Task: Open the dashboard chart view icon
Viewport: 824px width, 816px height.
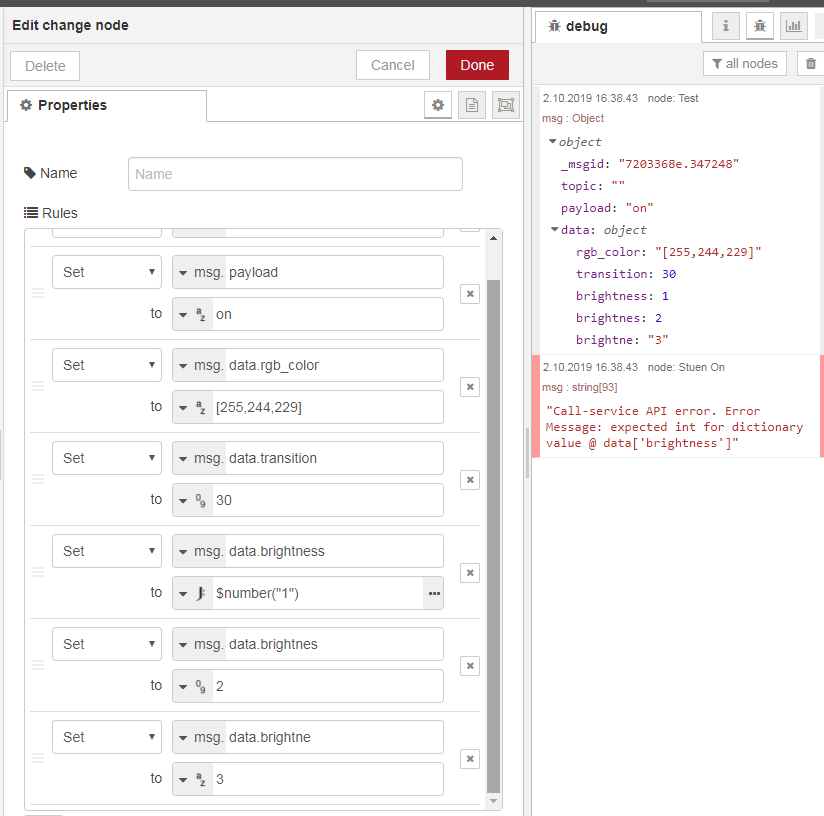Action: (x=793, y=25)
